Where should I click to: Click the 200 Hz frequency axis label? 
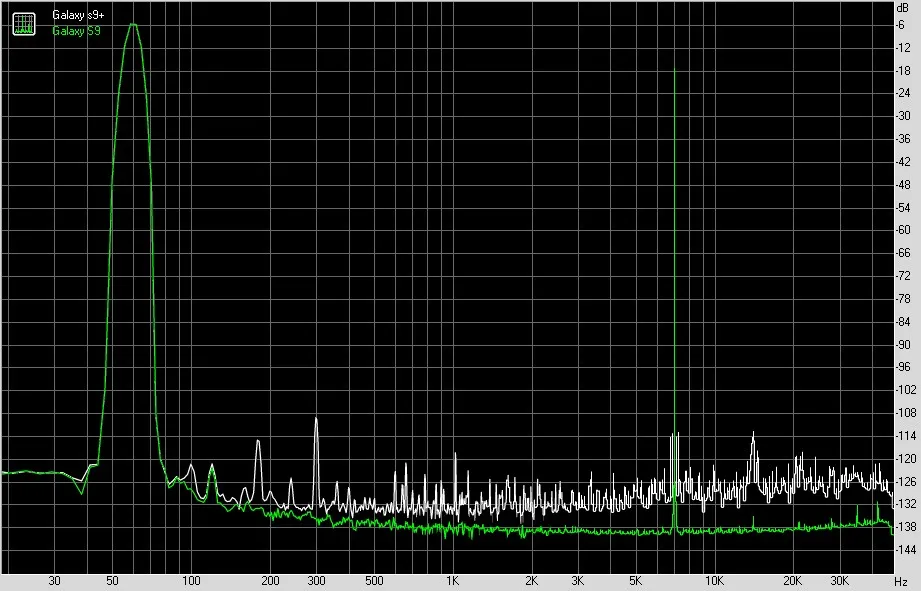(270, 580)
